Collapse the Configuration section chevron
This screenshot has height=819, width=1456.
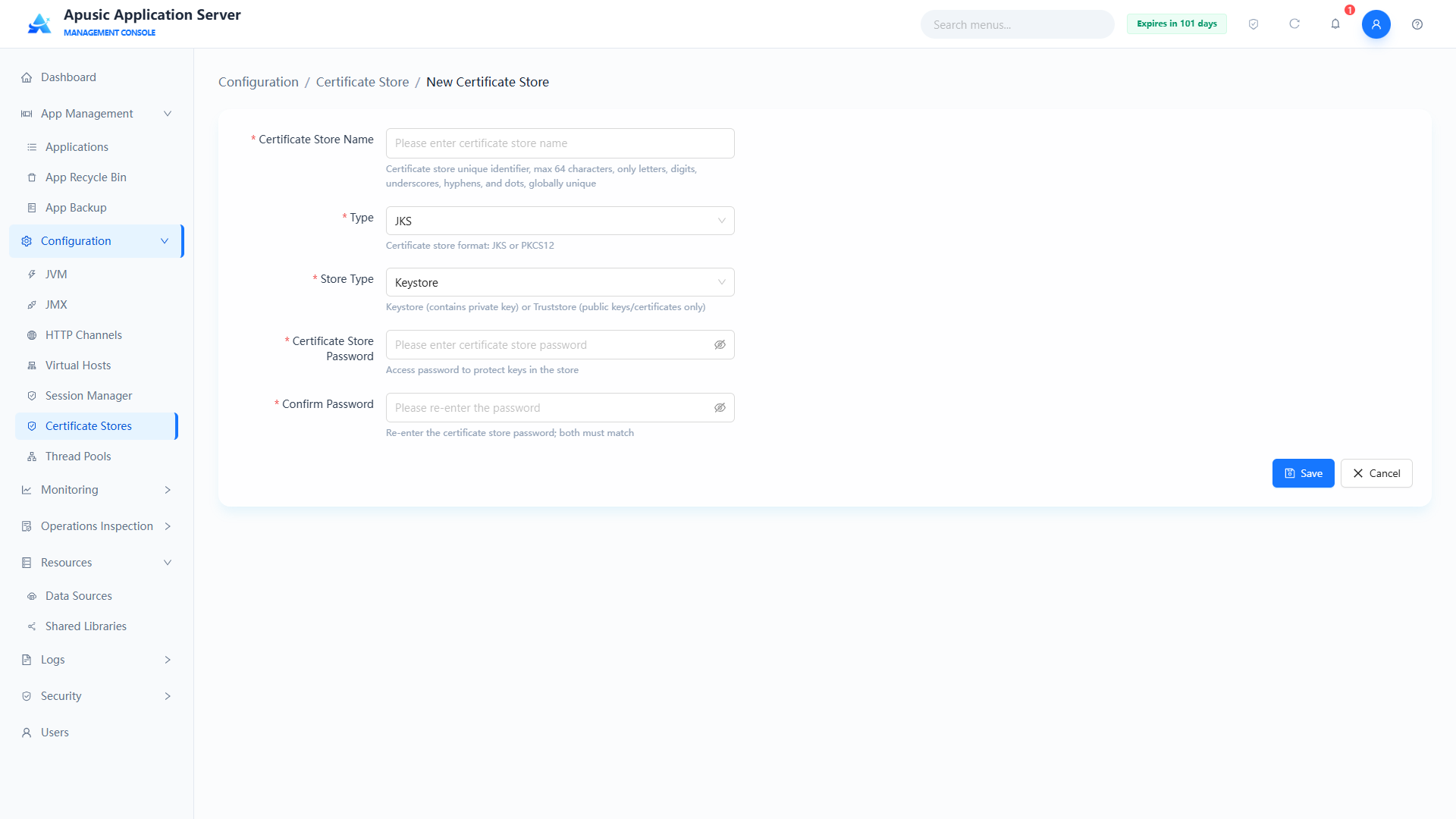(x=165, y=241)
